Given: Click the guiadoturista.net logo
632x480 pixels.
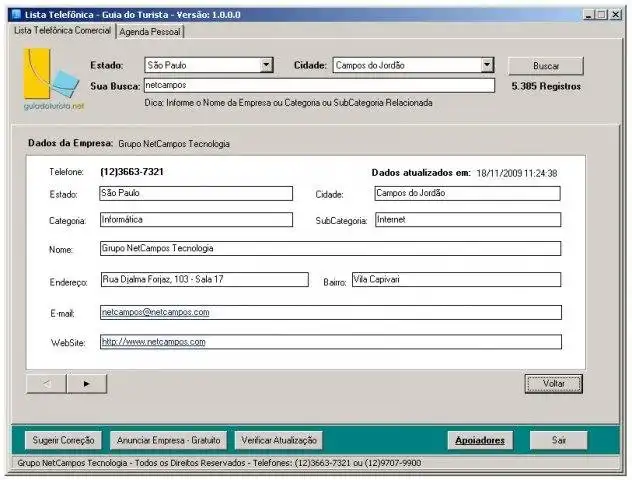Looking at the screenshot, I should point(53,80).
